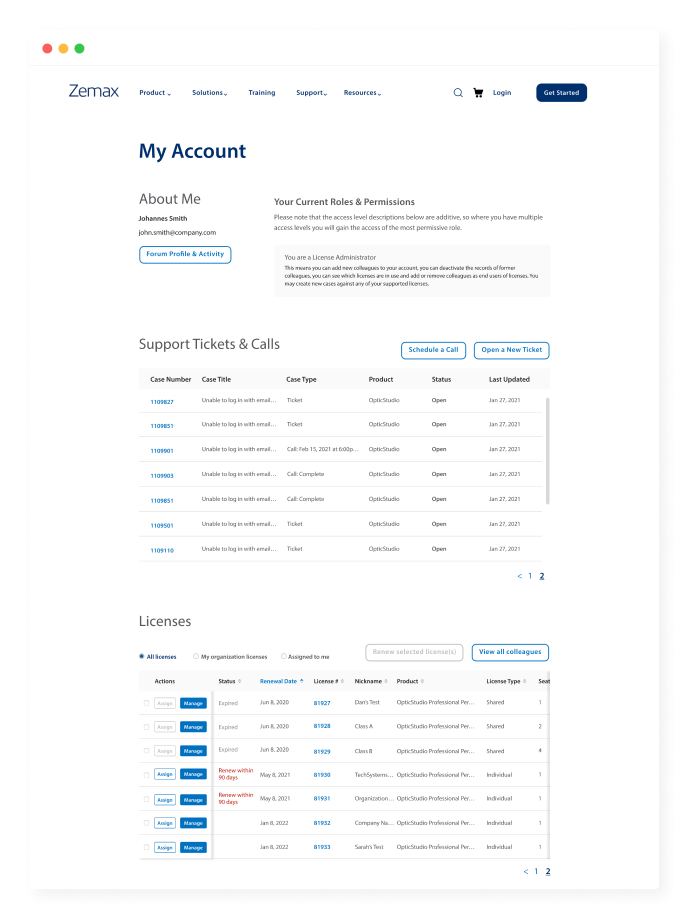Open case number 1109501

point(162,526)
